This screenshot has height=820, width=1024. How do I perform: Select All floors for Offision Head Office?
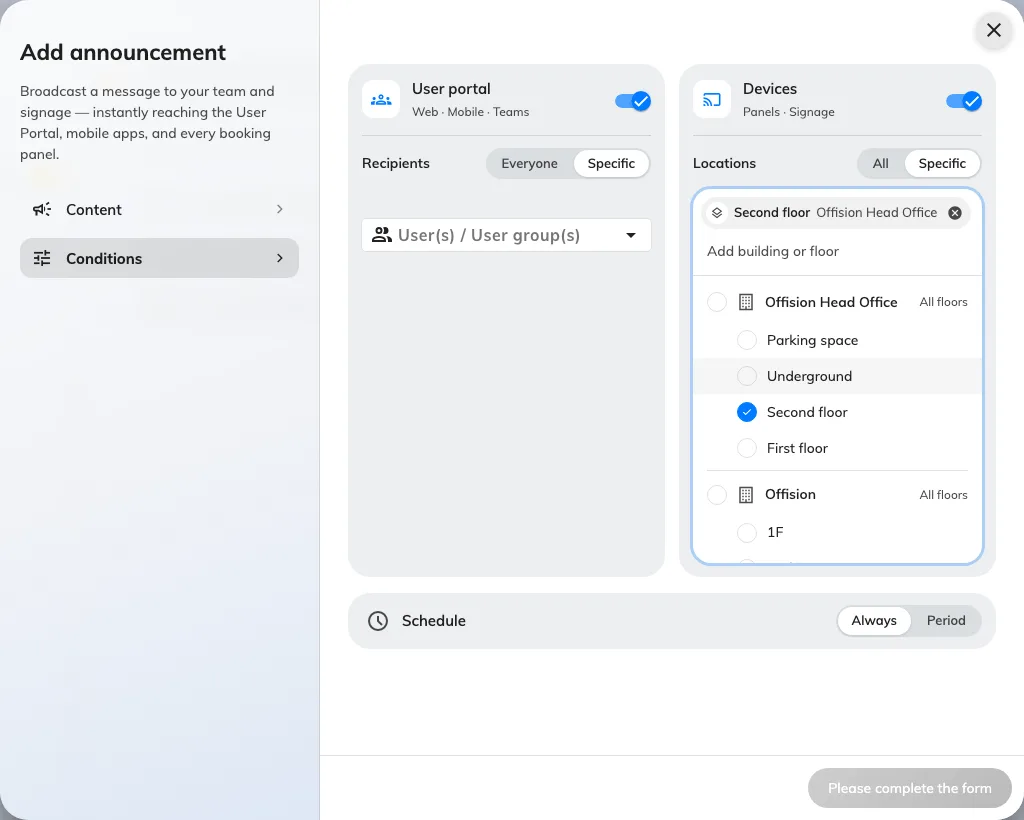tap(943, 302)
